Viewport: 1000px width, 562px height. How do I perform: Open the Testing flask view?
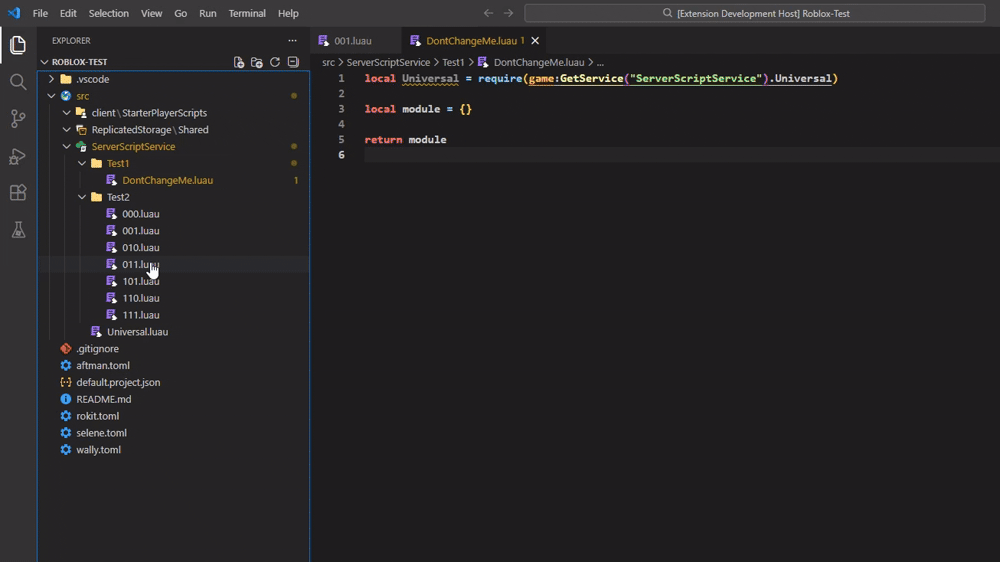18,230
